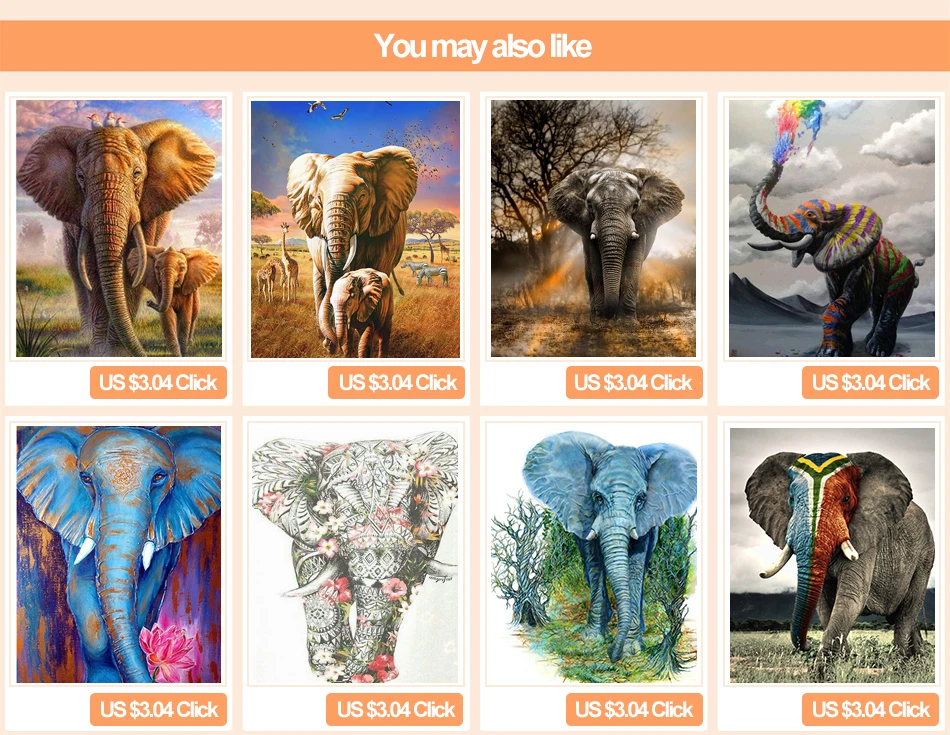The image size is (950, 735).
Task: Click the rainbow paint spray above elephant's trunk
Action: 799,128
